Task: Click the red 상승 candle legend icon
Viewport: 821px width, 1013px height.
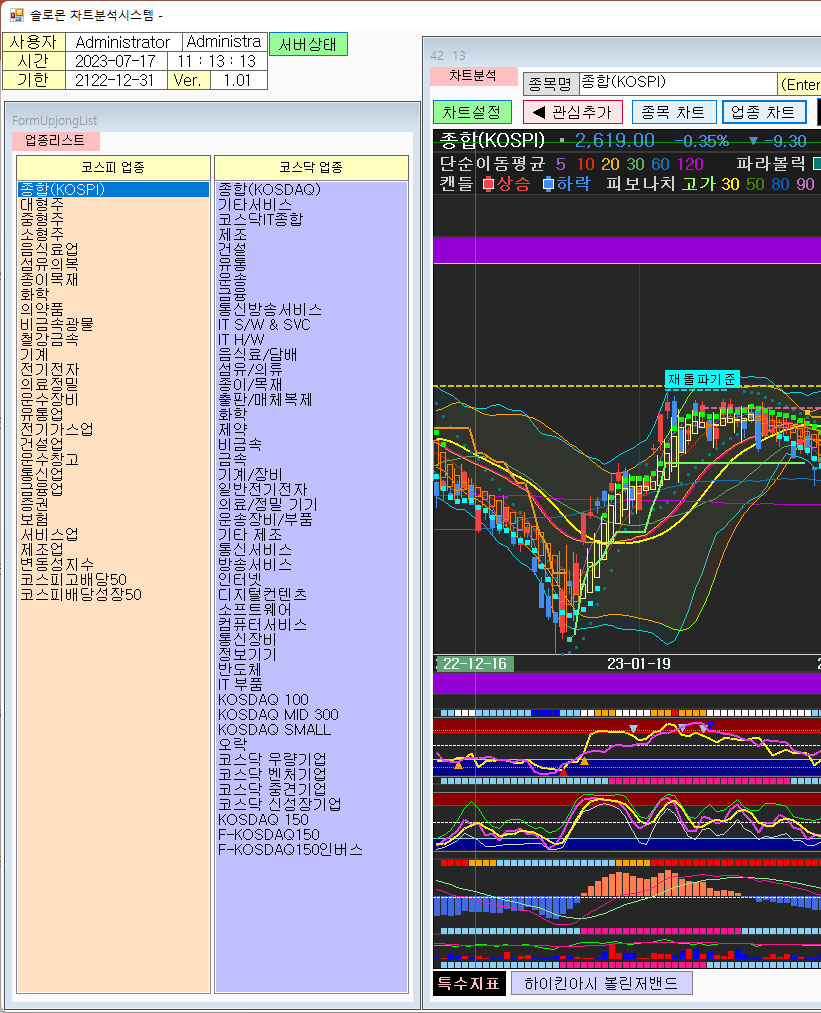Action: tap(488, 184)
